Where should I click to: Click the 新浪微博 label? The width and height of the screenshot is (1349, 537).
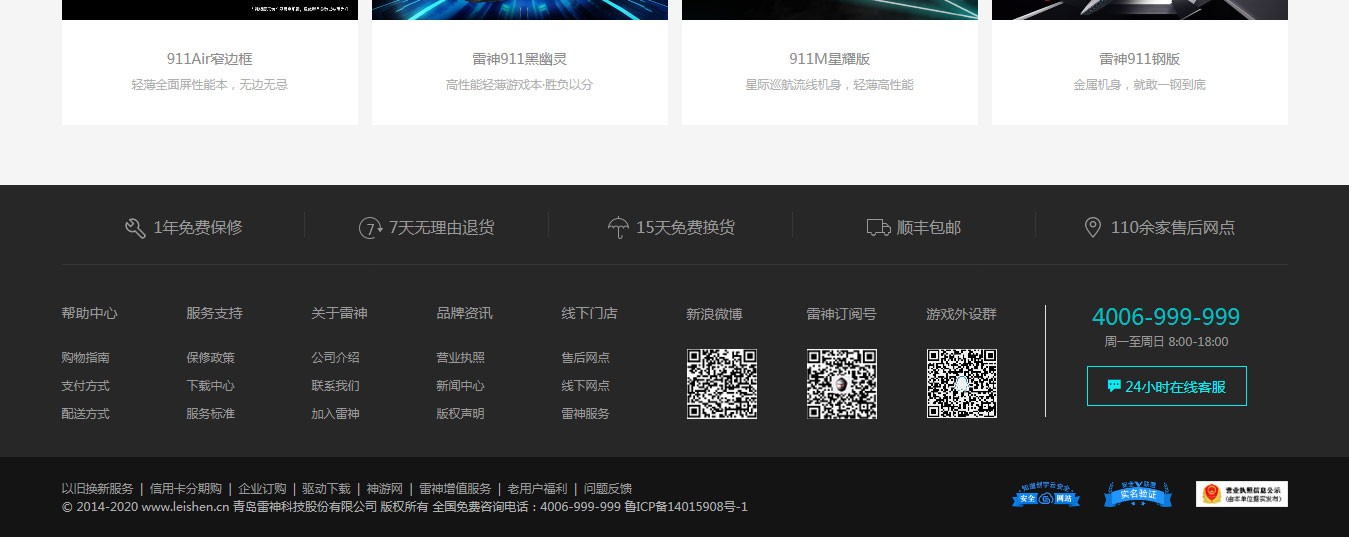click(715, 314)
